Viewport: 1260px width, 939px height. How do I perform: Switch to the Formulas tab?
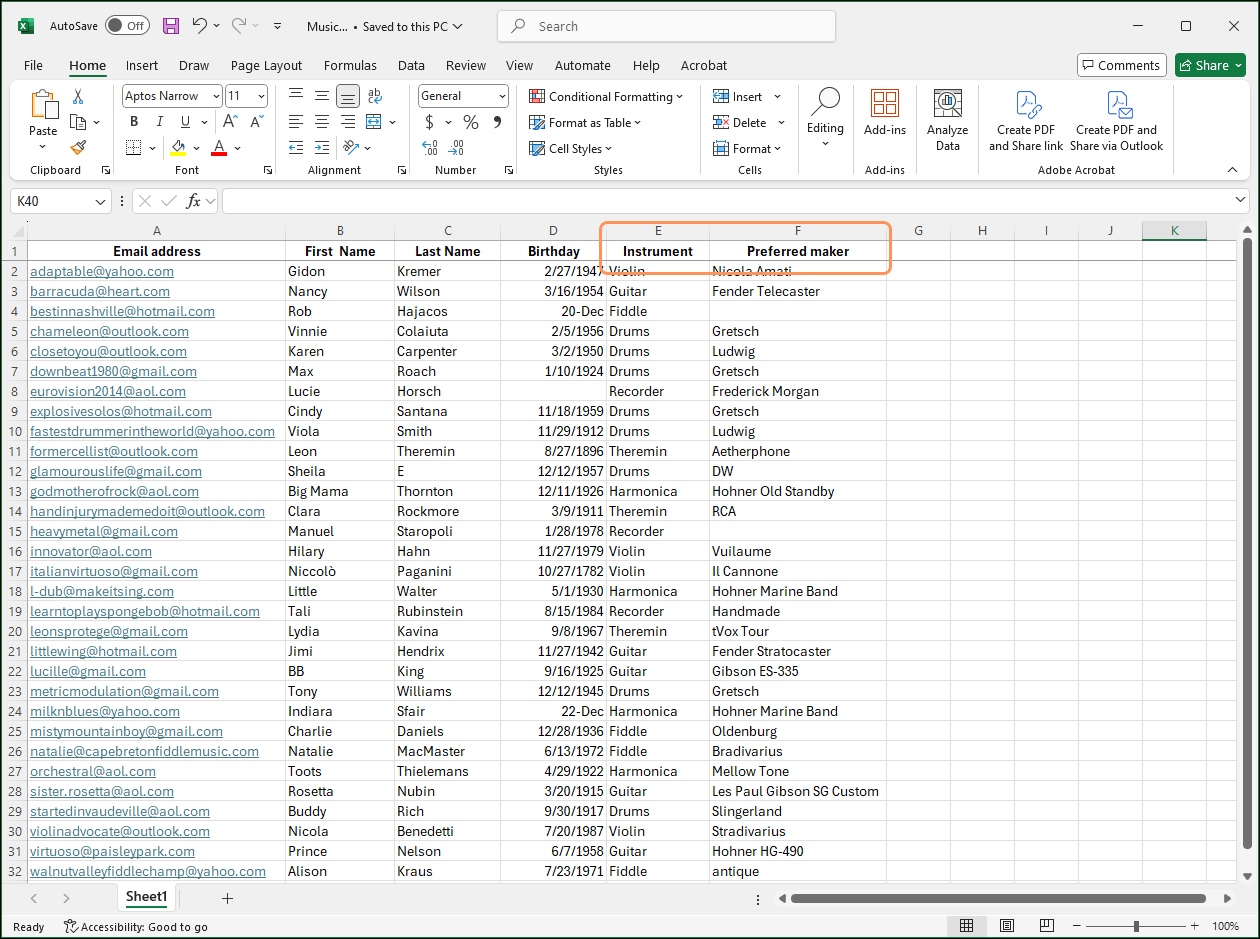tap(350, 65)
